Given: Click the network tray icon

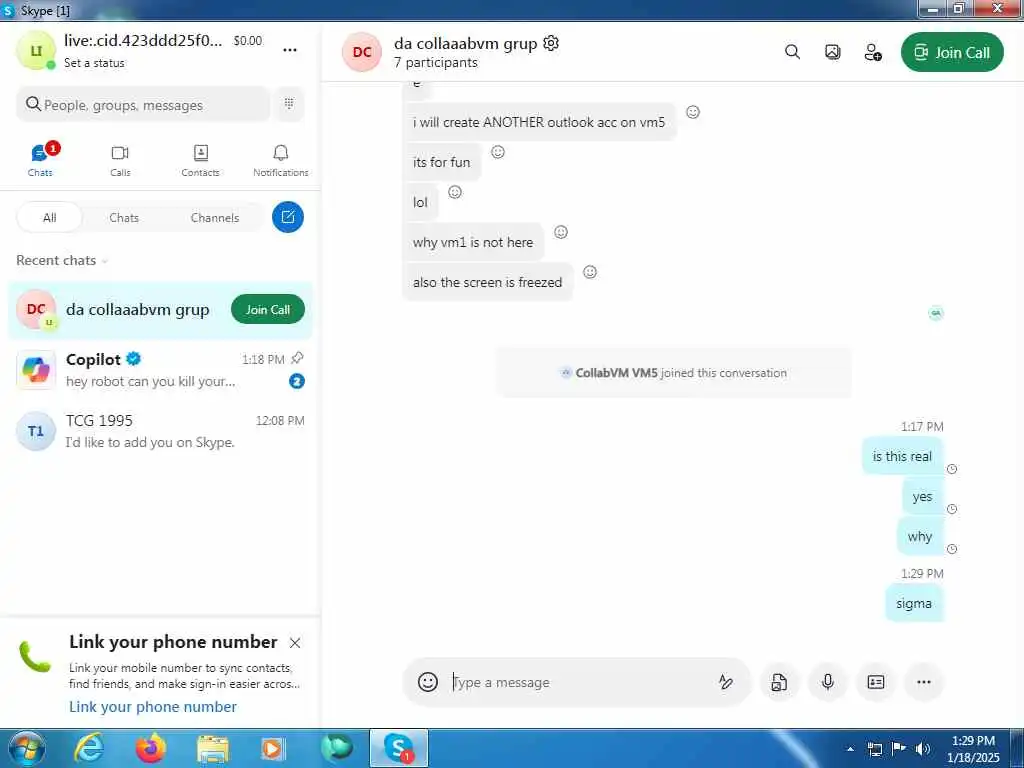Looking at the screenshot, I should (x=874, y=749).
